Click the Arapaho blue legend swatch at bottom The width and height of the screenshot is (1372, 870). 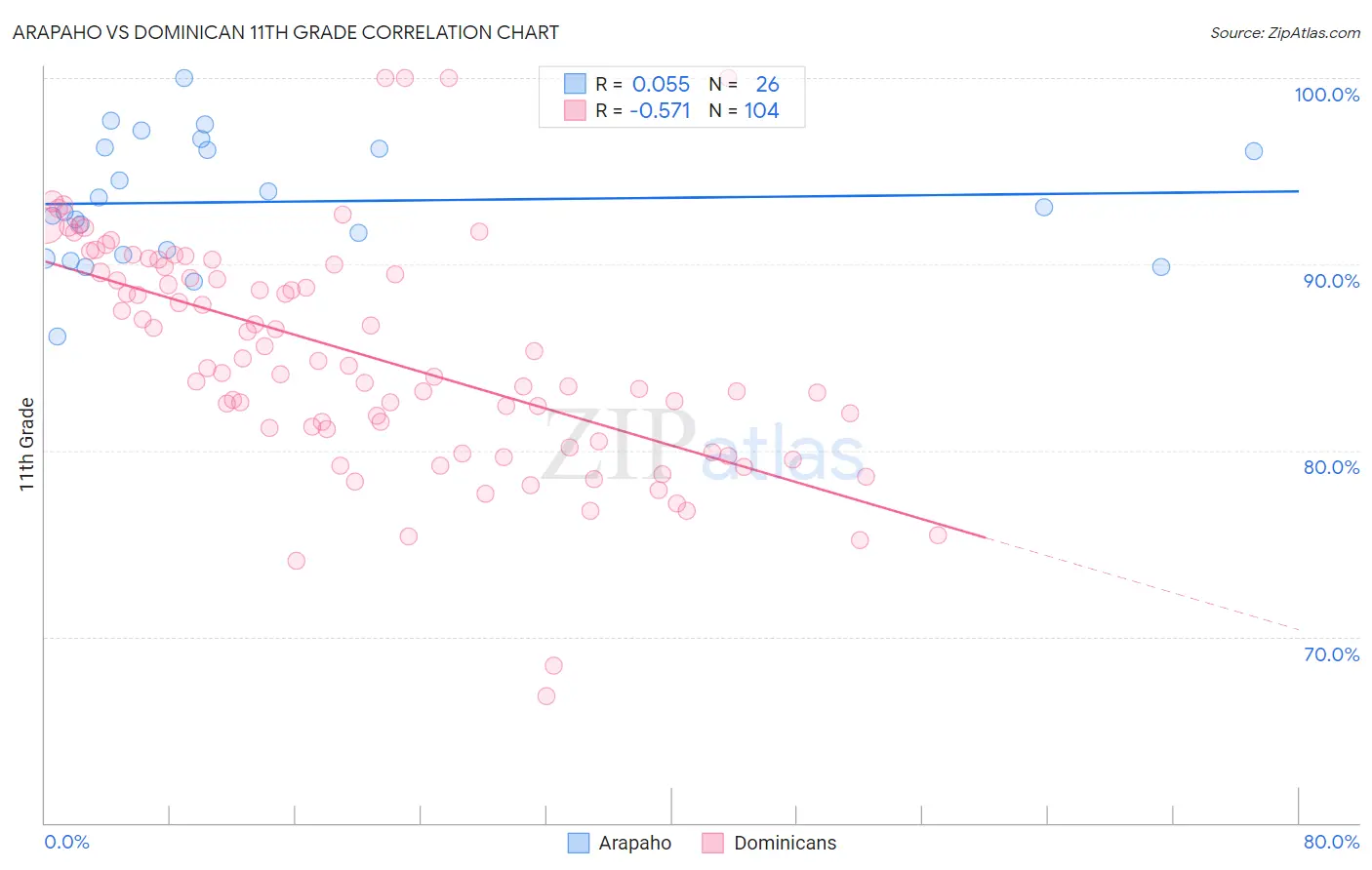point(579,843)
